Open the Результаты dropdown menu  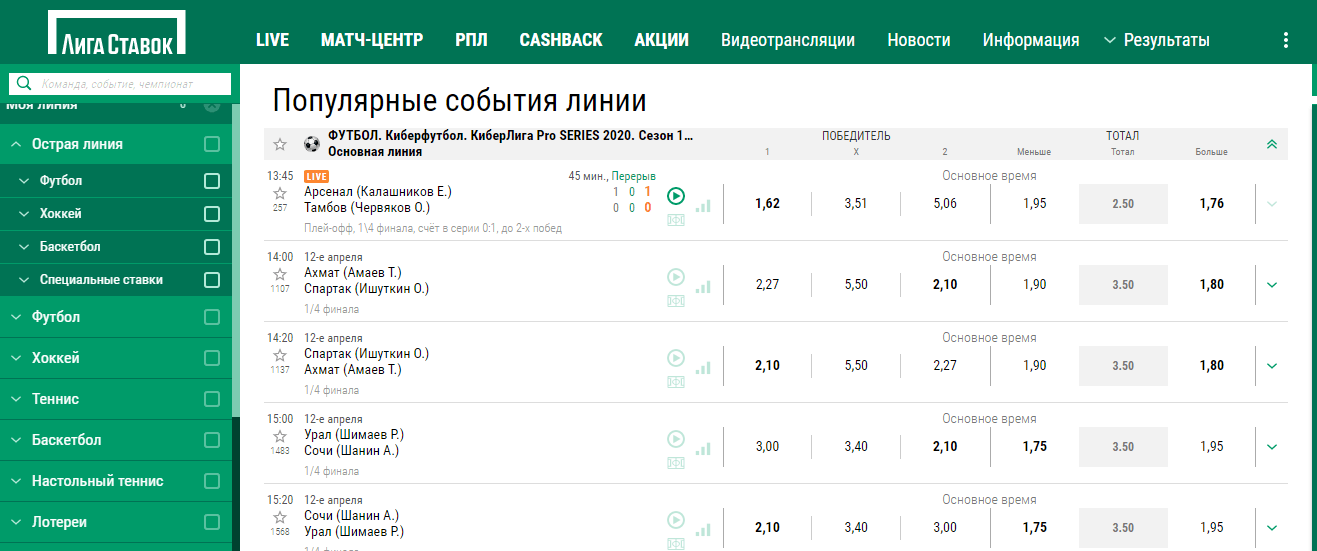click(x=1157, y=40)
